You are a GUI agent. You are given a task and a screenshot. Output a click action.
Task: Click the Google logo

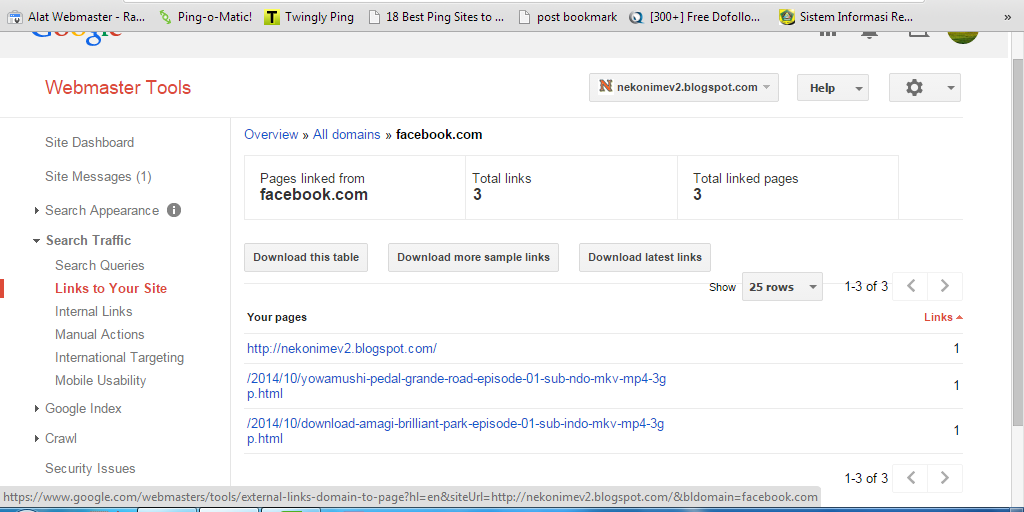(x=77, y=38)
